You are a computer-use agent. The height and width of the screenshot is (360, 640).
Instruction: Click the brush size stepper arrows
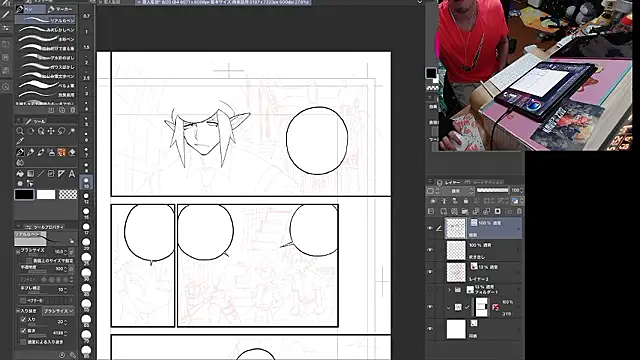(x=65, y=252)
